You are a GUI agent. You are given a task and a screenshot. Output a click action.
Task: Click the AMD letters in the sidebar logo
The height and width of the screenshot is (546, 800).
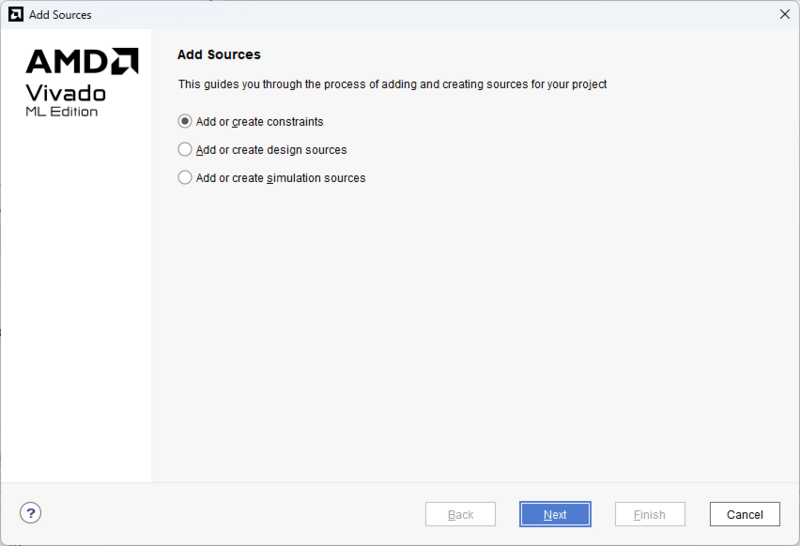(x=67, y=61)
